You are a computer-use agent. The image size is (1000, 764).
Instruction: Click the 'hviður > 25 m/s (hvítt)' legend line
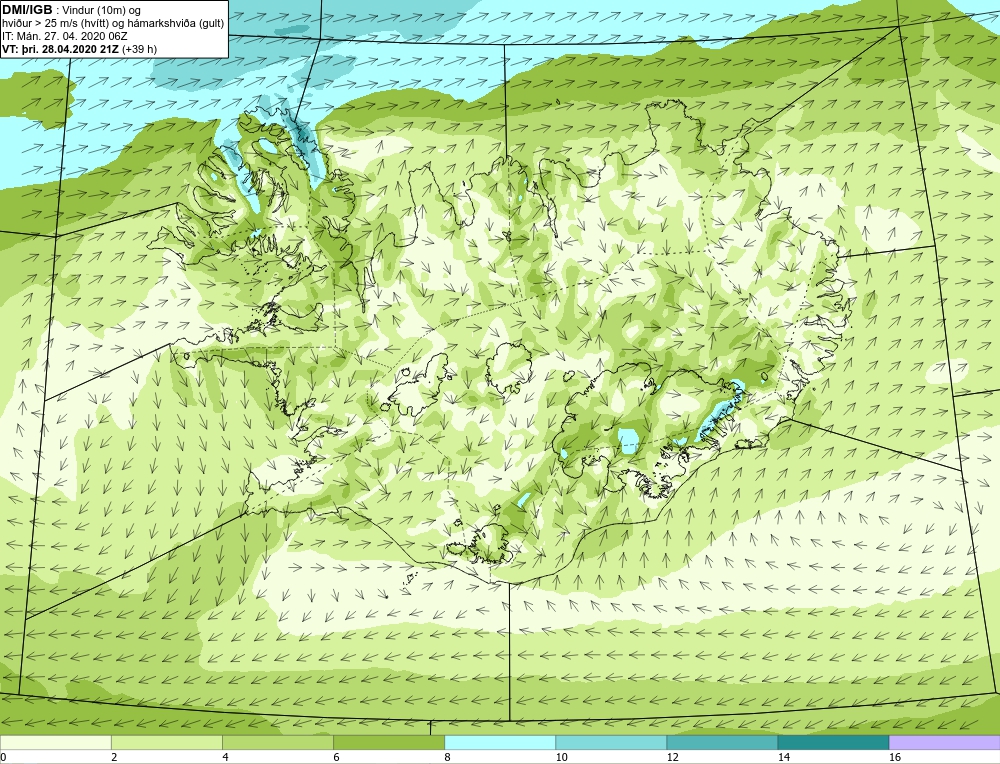(55, 24)
